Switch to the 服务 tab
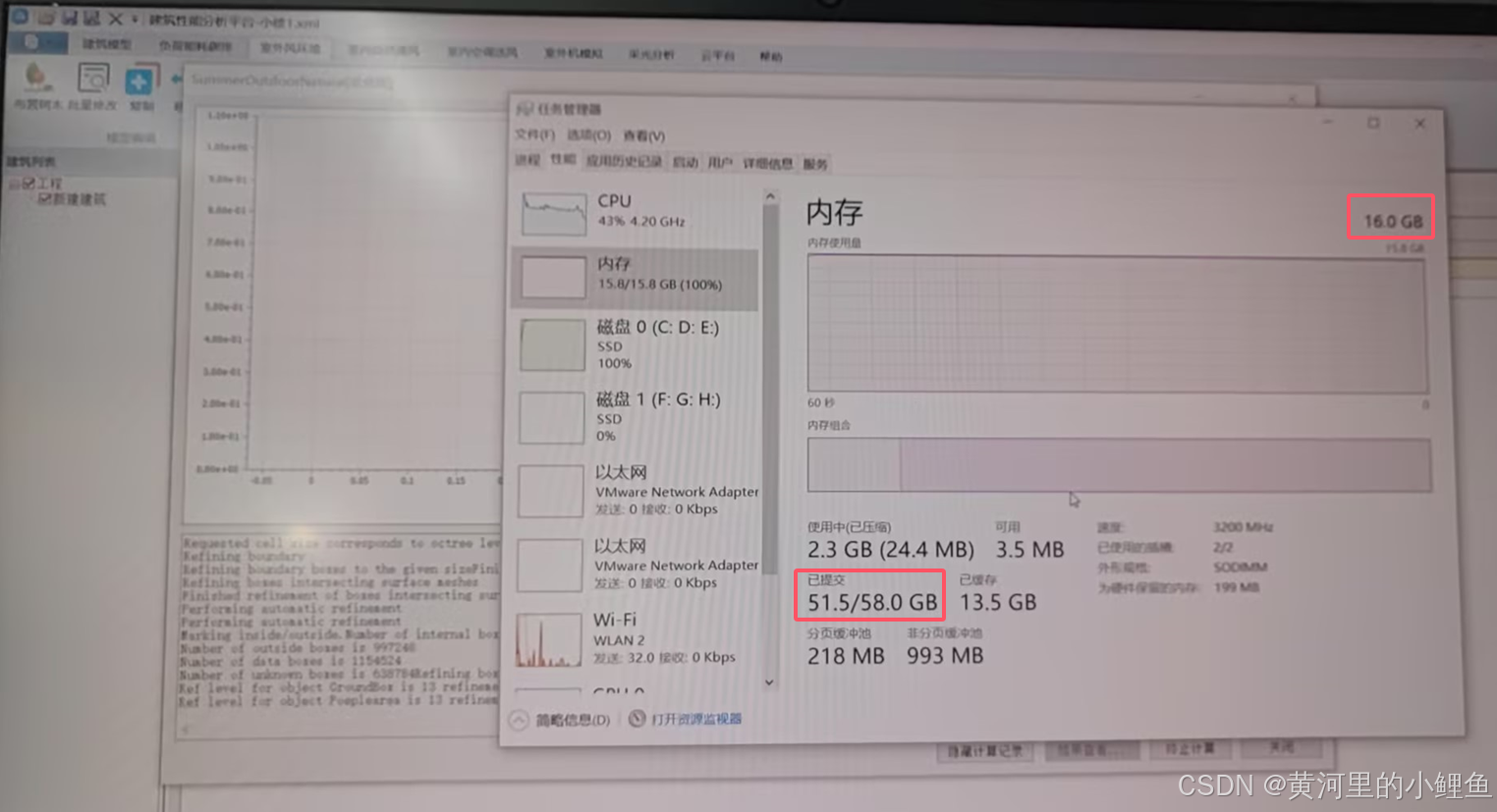Image resolution: width=1497 pixels, height=812 pixels. tap(815, 164)
